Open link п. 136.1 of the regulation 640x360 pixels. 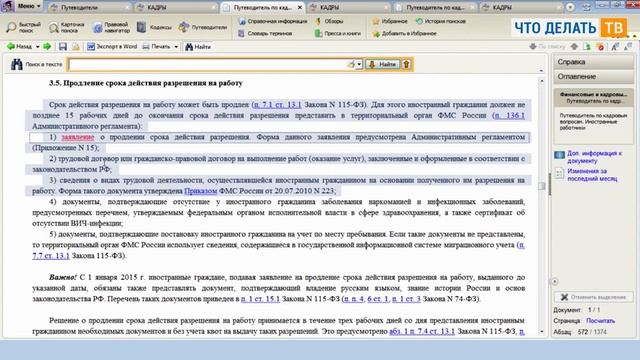point(509,116)
